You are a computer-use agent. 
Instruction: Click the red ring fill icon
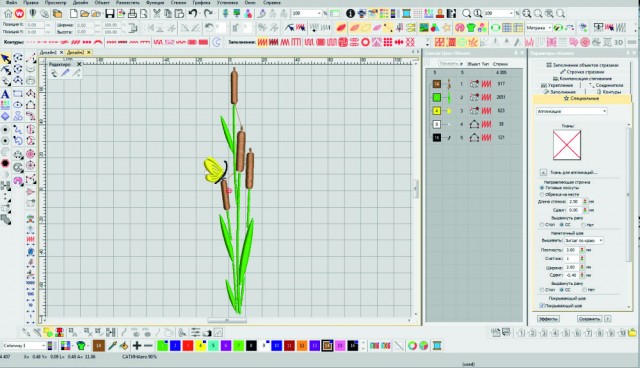coord(365,42)
